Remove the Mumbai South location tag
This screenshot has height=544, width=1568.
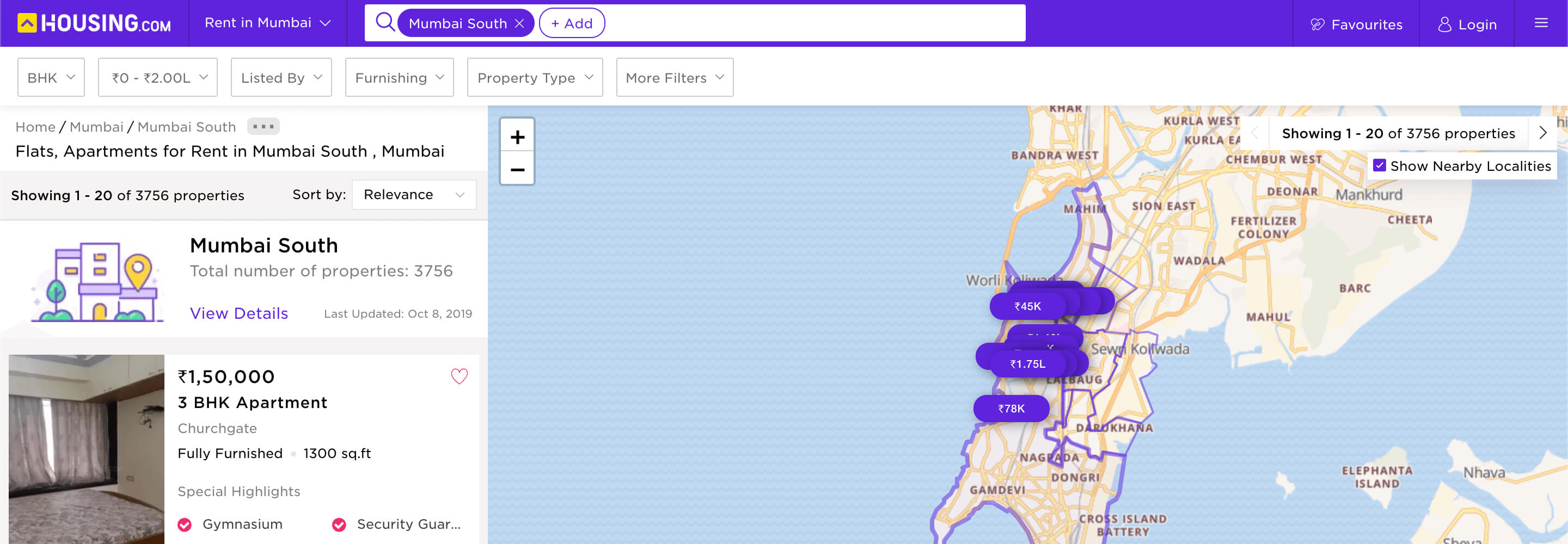pyautogui.click(x=519, y=24)
